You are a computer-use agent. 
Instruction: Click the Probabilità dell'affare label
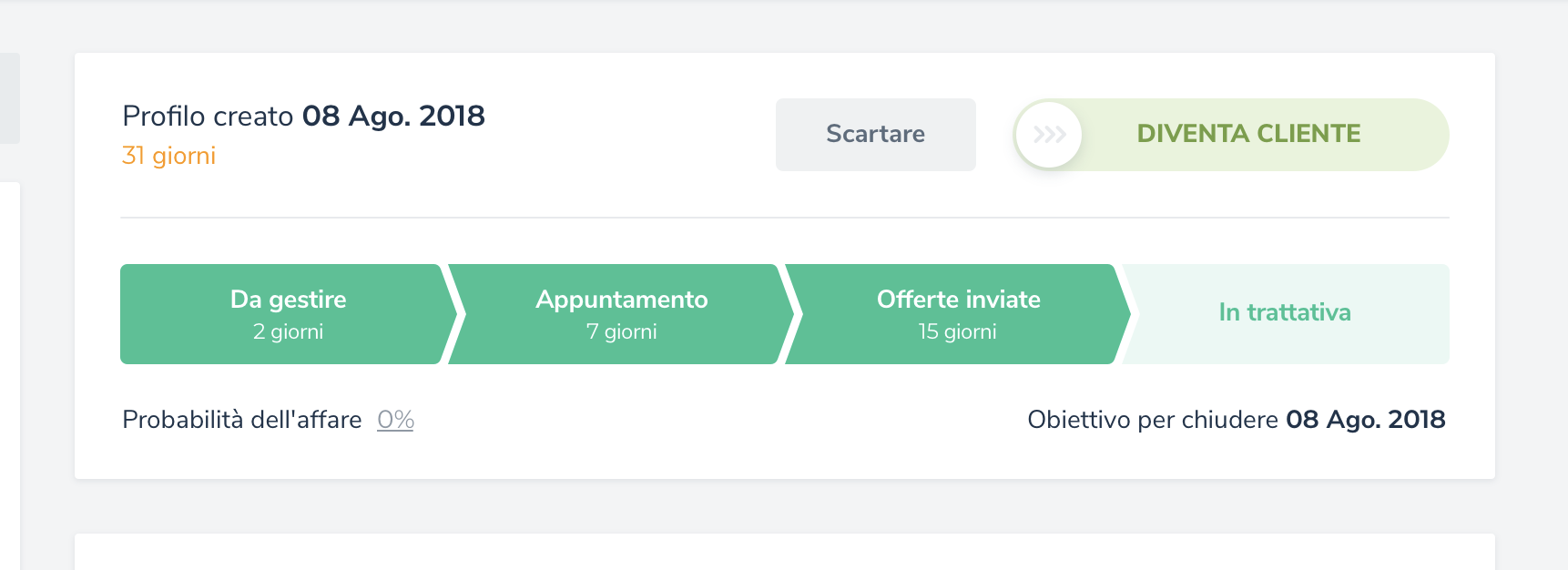(241, 420)
